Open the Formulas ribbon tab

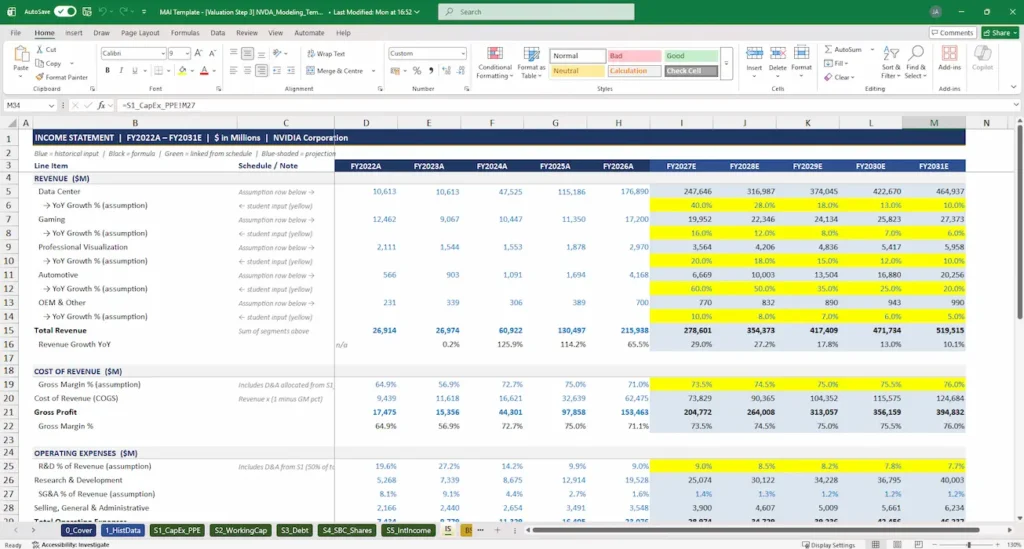coord(185,32)
